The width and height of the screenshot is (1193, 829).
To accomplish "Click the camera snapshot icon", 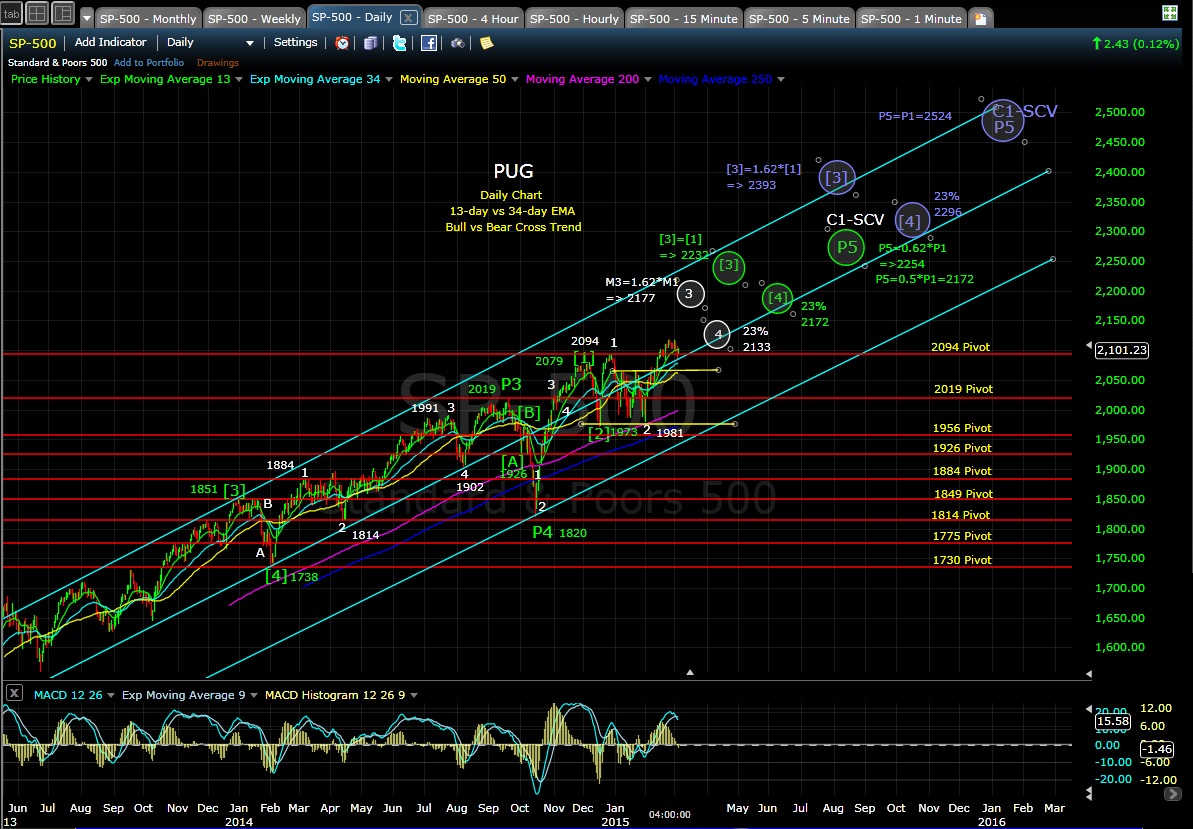I will (457, 43).
